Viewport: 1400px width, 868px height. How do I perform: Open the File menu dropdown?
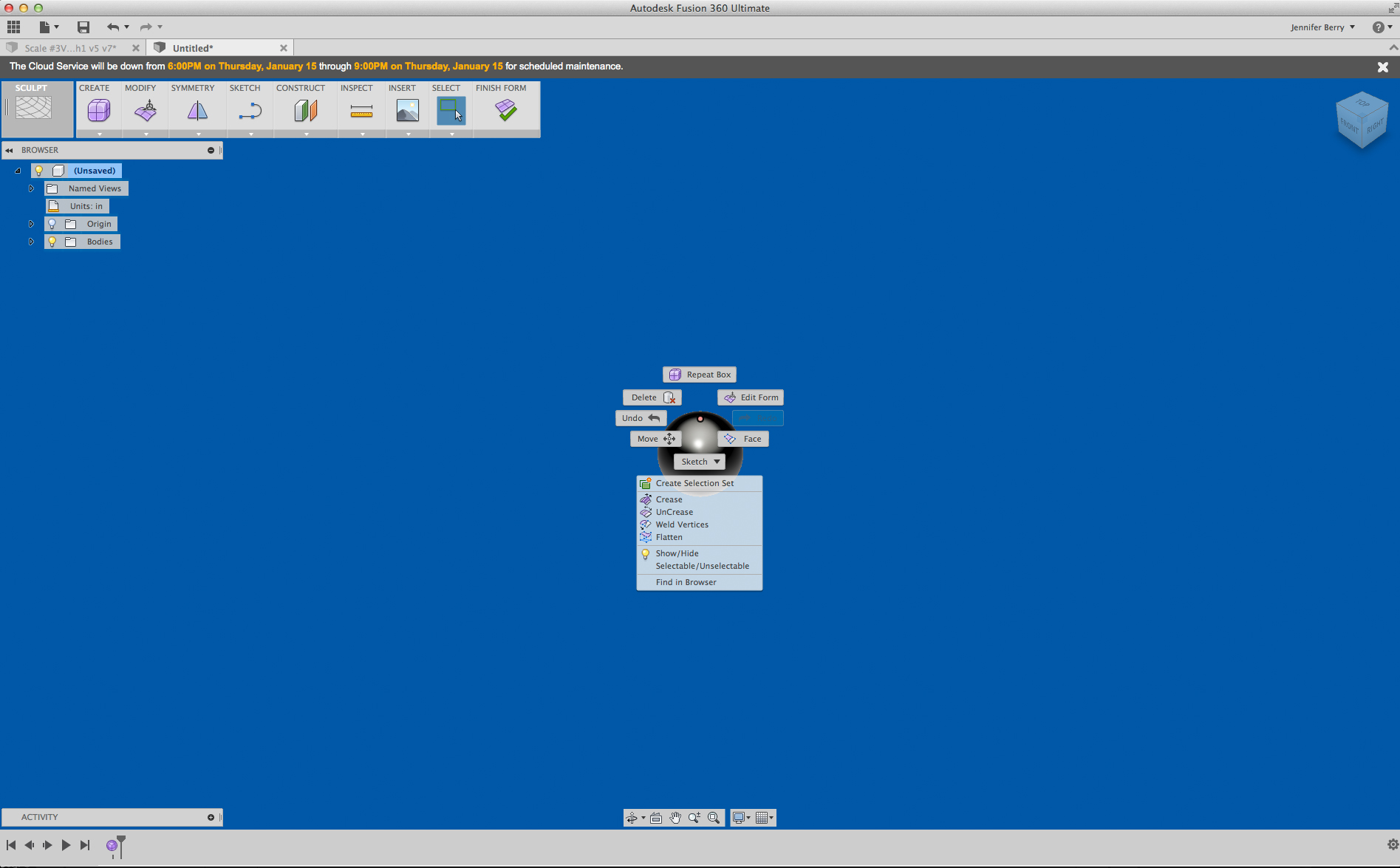click(x=49, y=27)
